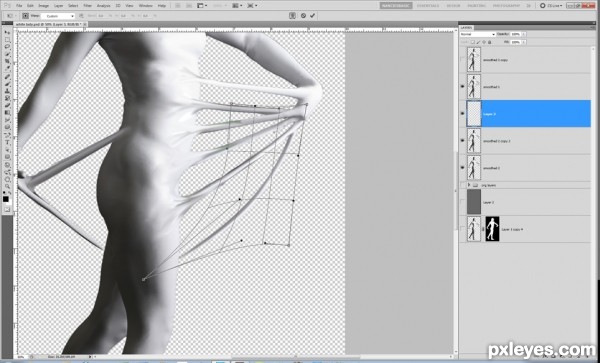Open the Screen Mode dropdown
Viewport: 600px width, 363px height.
coord(252,5)
